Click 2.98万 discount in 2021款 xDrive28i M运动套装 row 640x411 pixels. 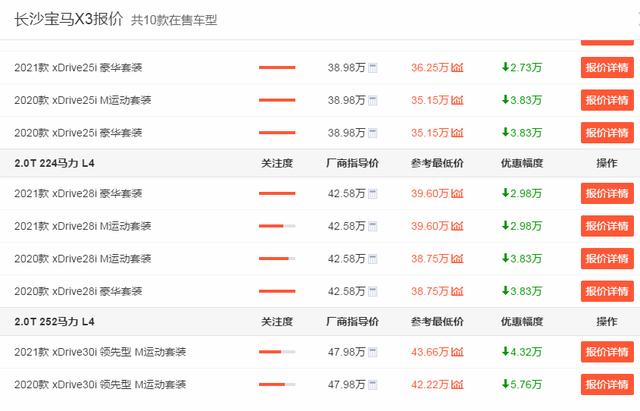pyautogui.click(x=522, y=226)
